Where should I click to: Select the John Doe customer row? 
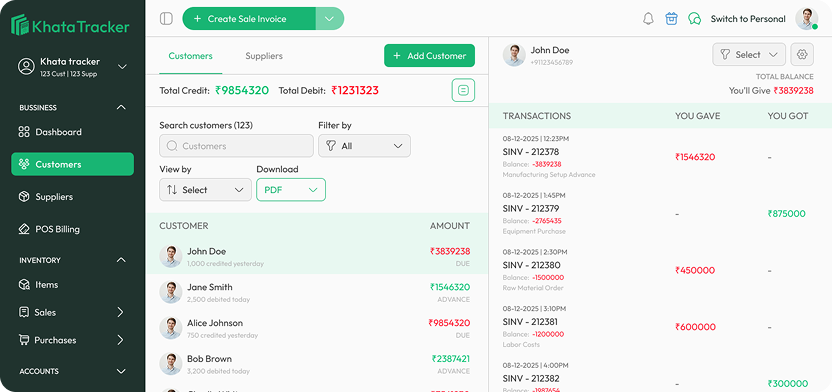317,256
